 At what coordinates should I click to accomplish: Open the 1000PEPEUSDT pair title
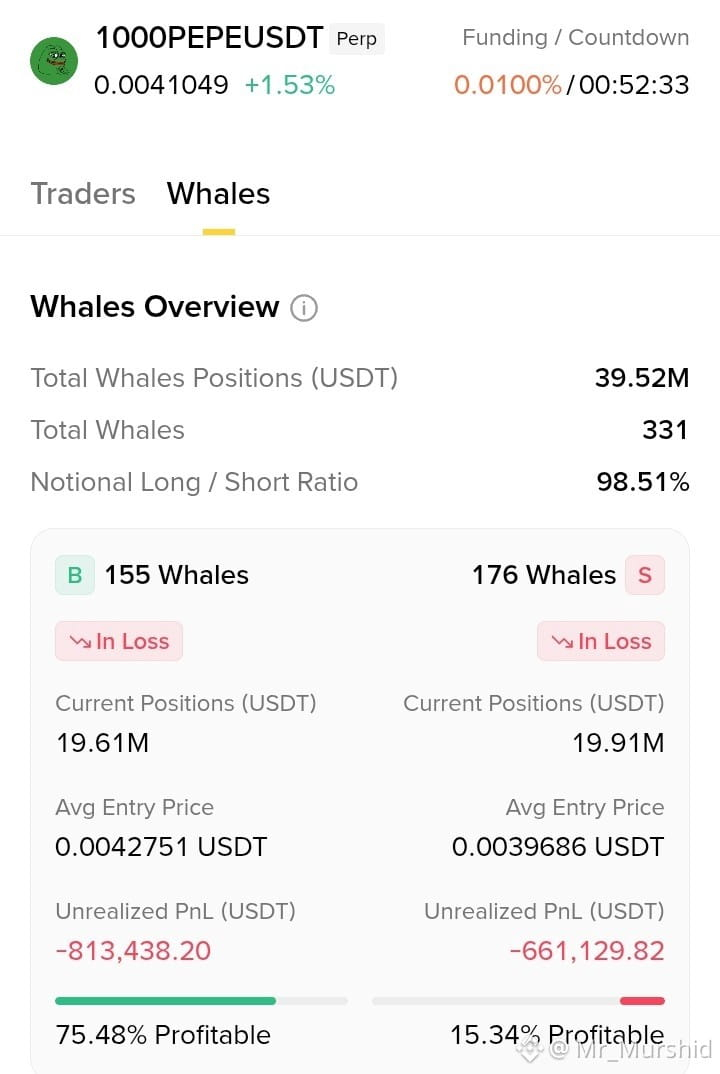(210, 38)
